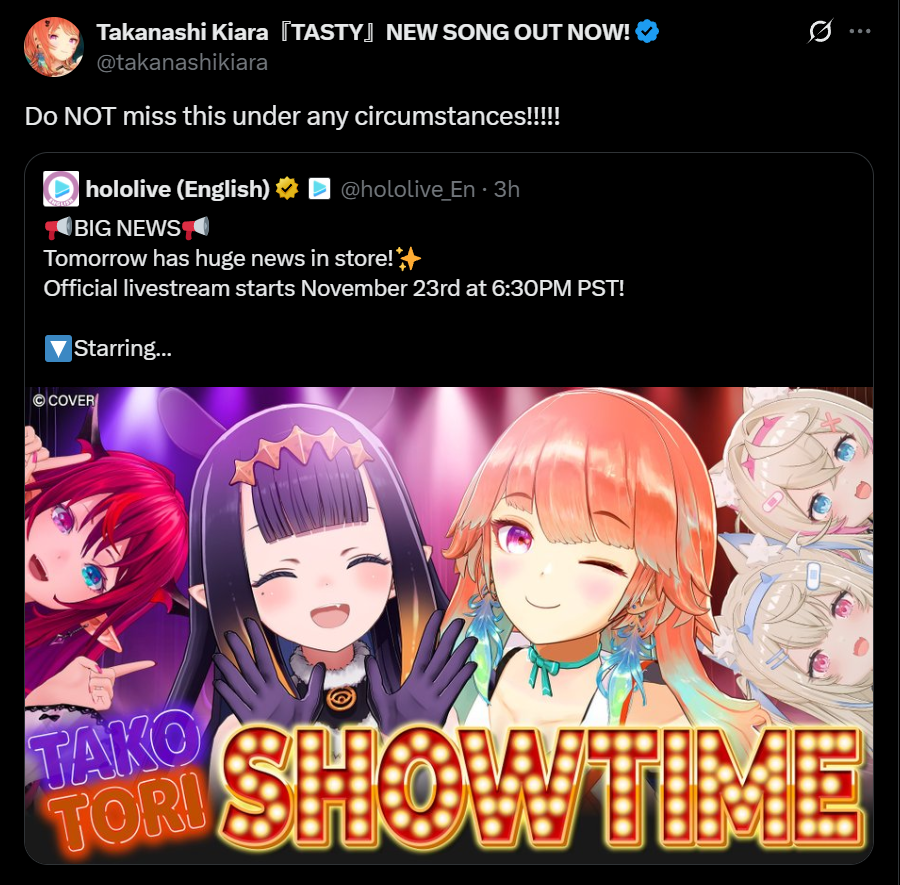900x885 pixels.
Task: Open the @takanashikiara handle link
Action: pyautogui.click(x=182, y=63)
